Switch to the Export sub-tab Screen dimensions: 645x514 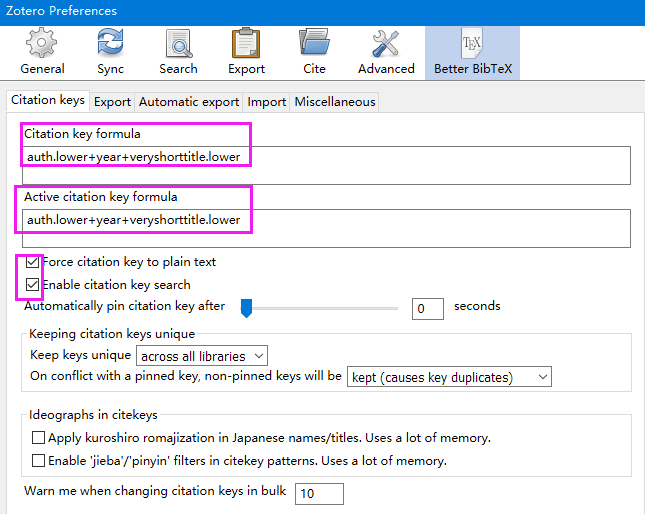coord(112,102)
